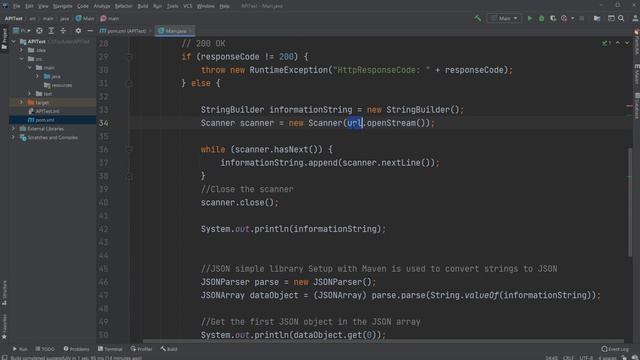Click Collapse All in Project panel
Image resolution: width=640 pixels, height=360 pixels.
(63, 31)
